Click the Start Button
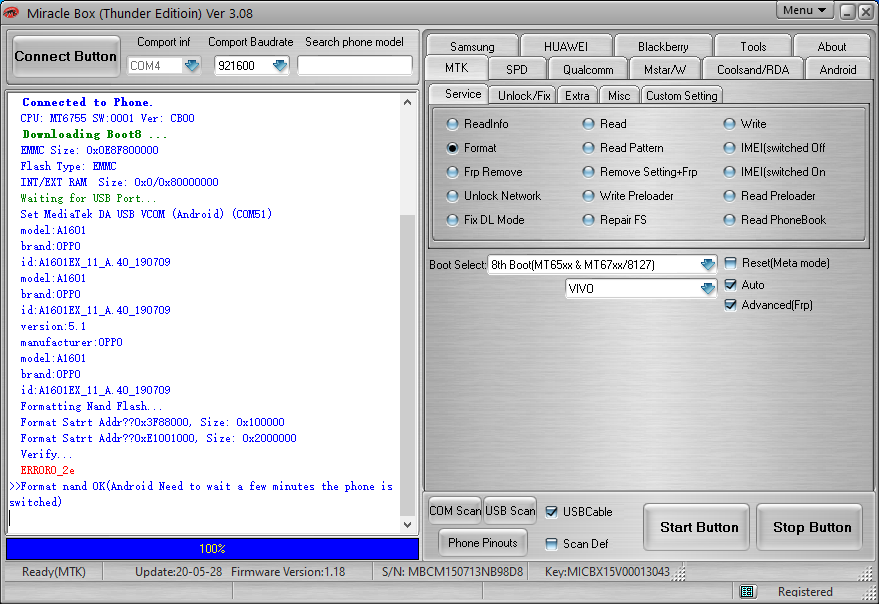Image resolution: width=879 pixels, height=604 pixels. 698,527
